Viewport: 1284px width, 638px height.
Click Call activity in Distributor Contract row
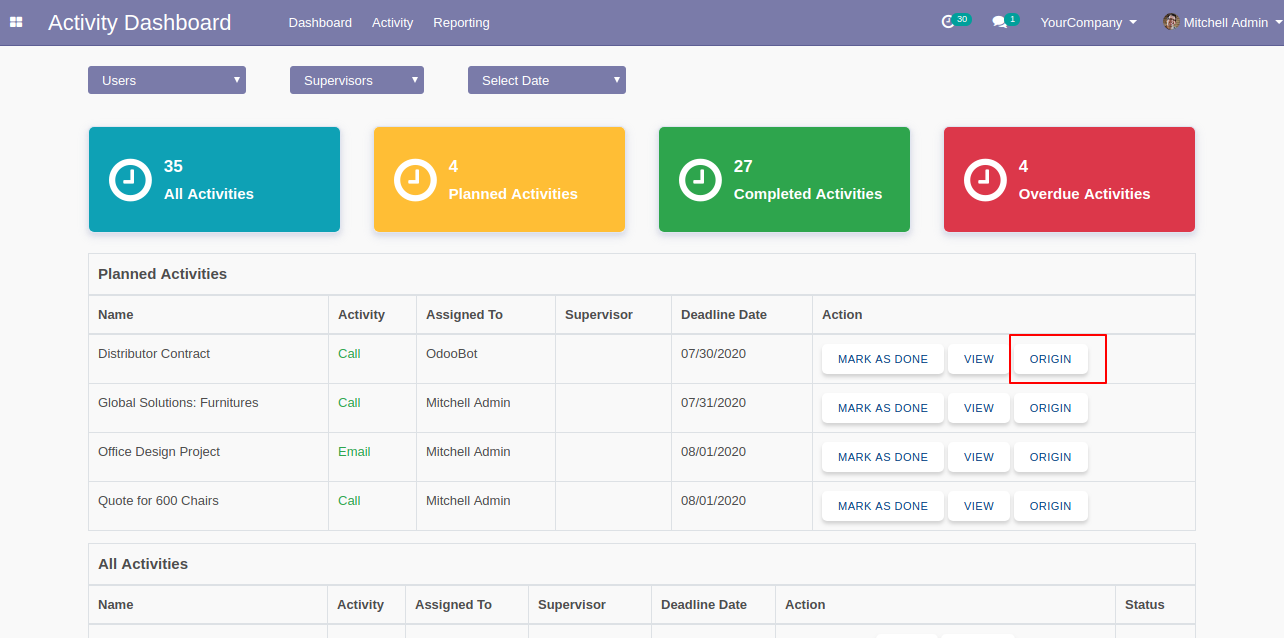click(349, 354)
